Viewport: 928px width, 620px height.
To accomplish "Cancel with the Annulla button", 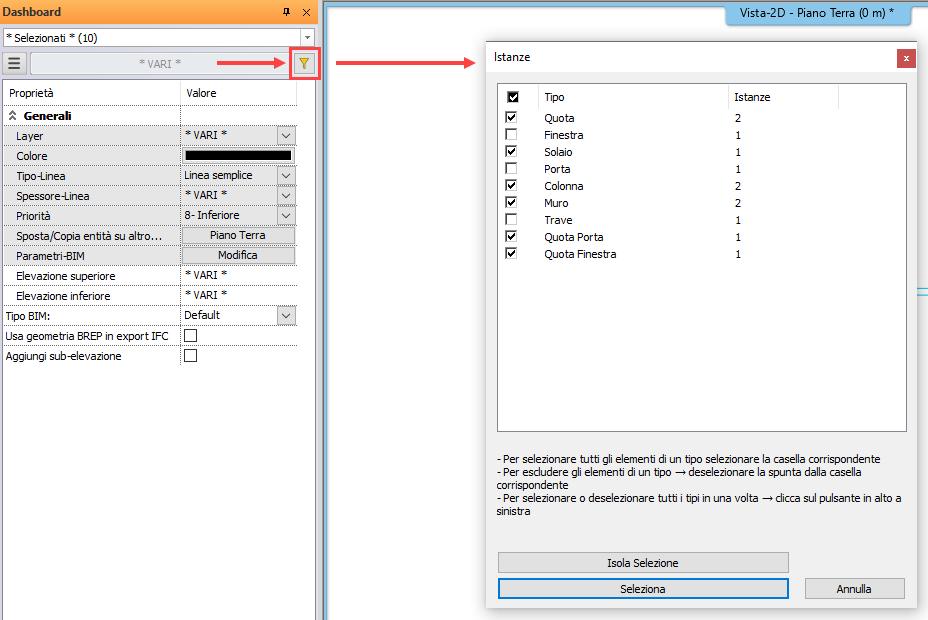I will click(854, 589).
